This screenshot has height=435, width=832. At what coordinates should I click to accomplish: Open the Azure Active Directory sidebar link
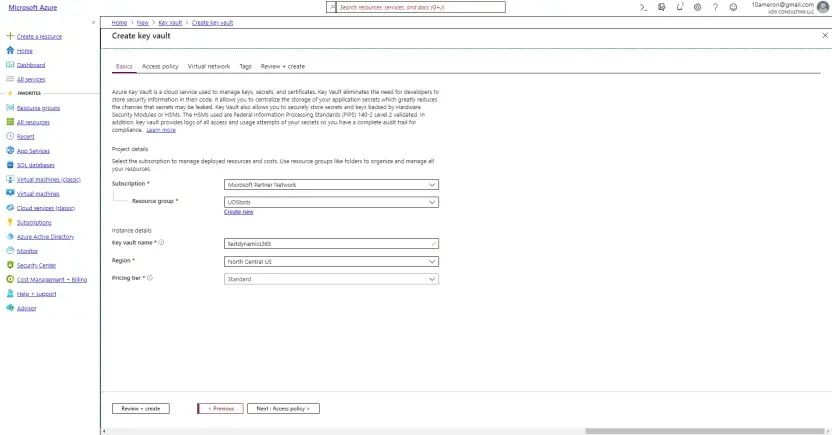[x=45, y=237]
